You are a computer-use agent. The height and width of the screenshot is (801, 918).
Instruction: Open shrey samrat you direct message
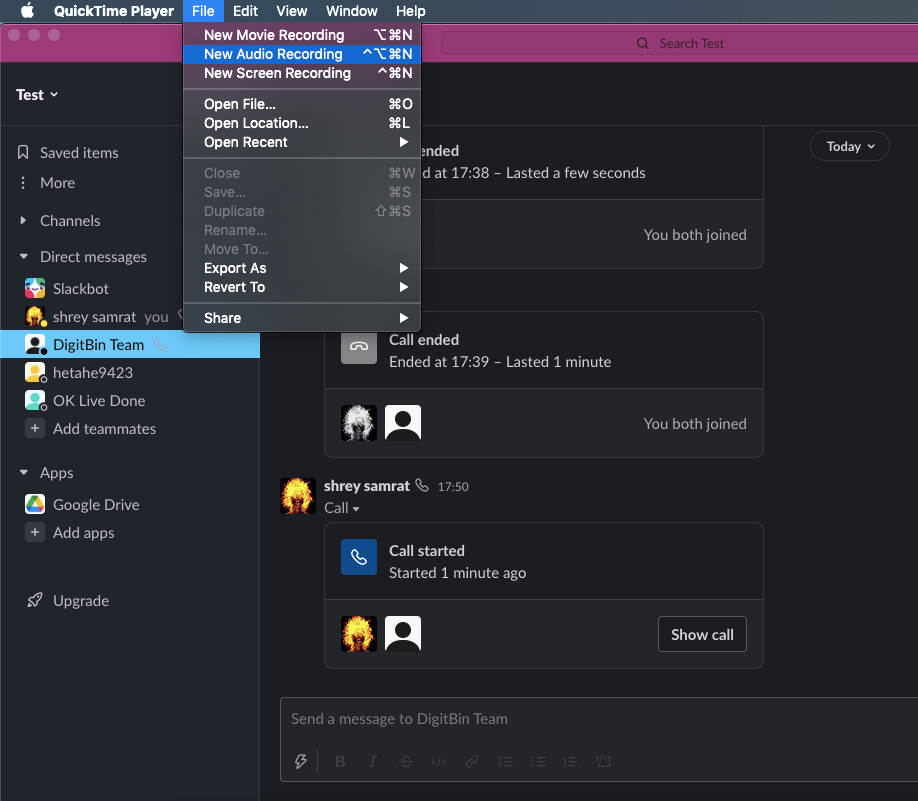(x=111, y=317)
